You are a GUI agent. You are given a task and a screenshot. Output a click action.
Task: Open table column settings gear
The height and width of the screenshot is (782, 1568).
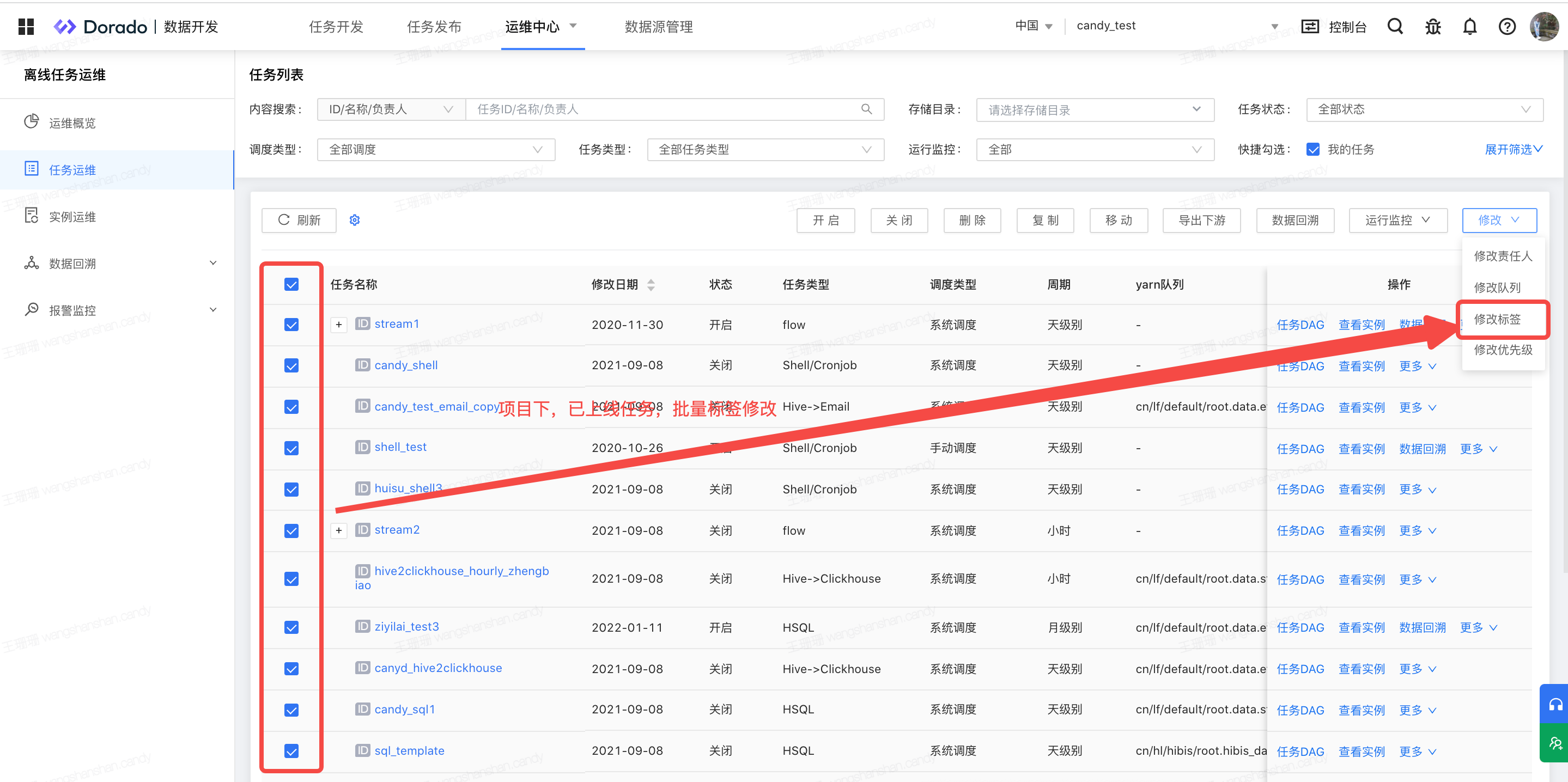click(x=355, y=221)
